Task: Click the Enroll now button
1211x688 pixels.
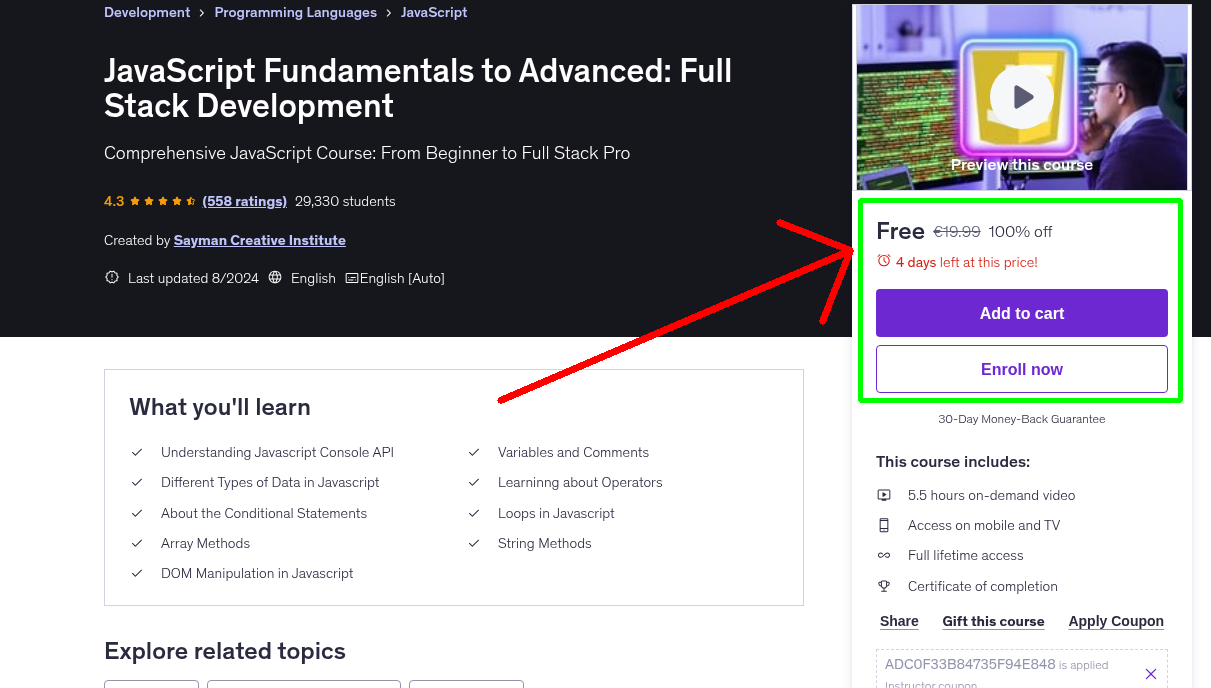Action: tap(1022, 369)
